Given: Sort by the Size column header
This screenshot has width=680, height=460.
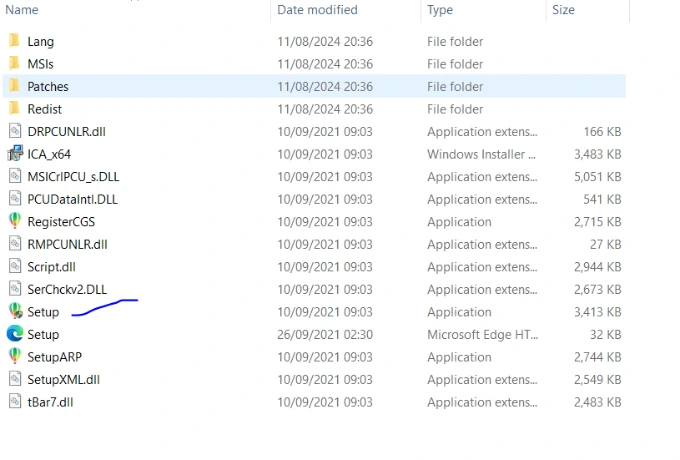Looking at the screenshot, I should click(x=563, y=10).
